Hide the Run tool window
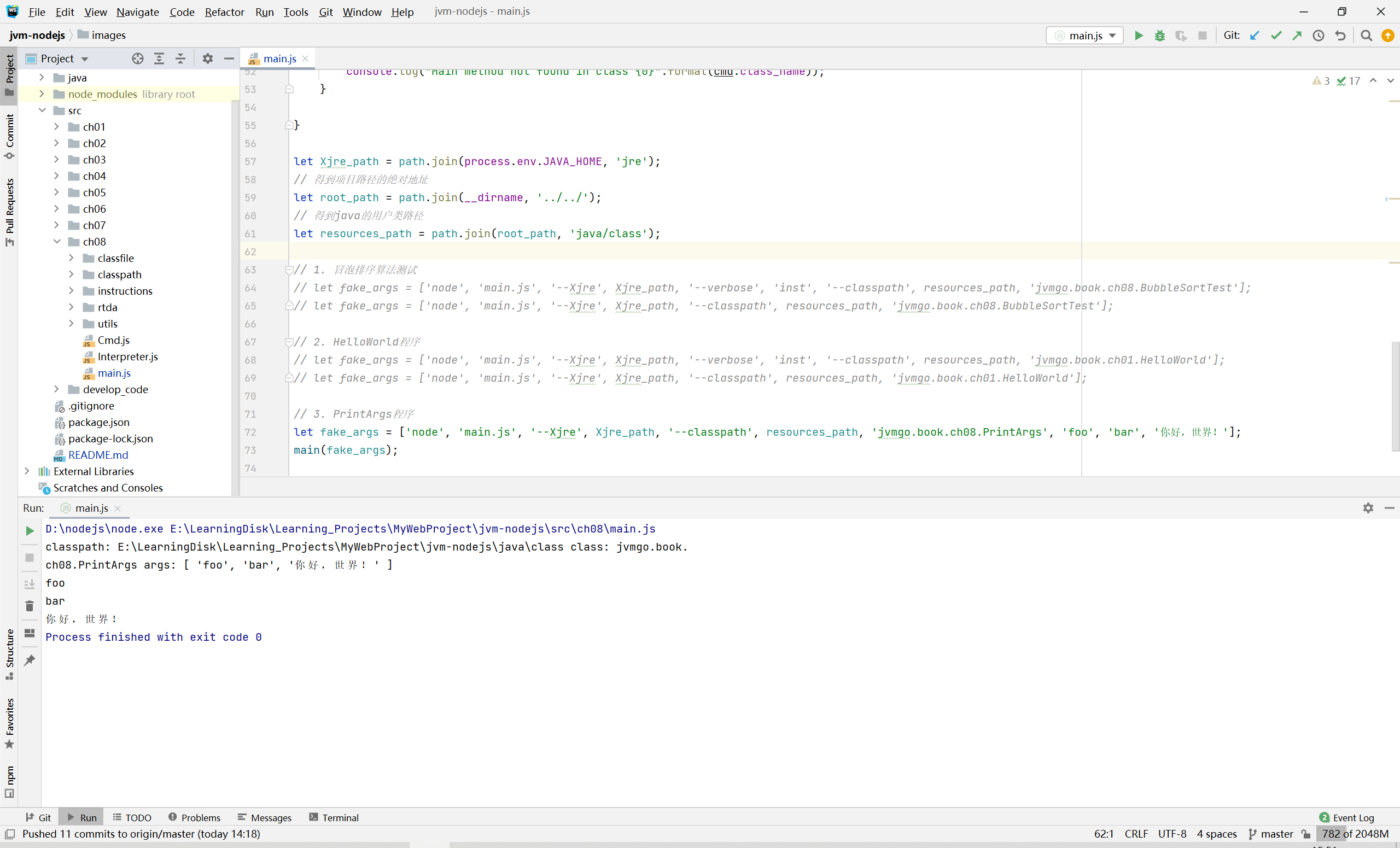This screenshot has height=848, width=1400. coord(1389,508)
